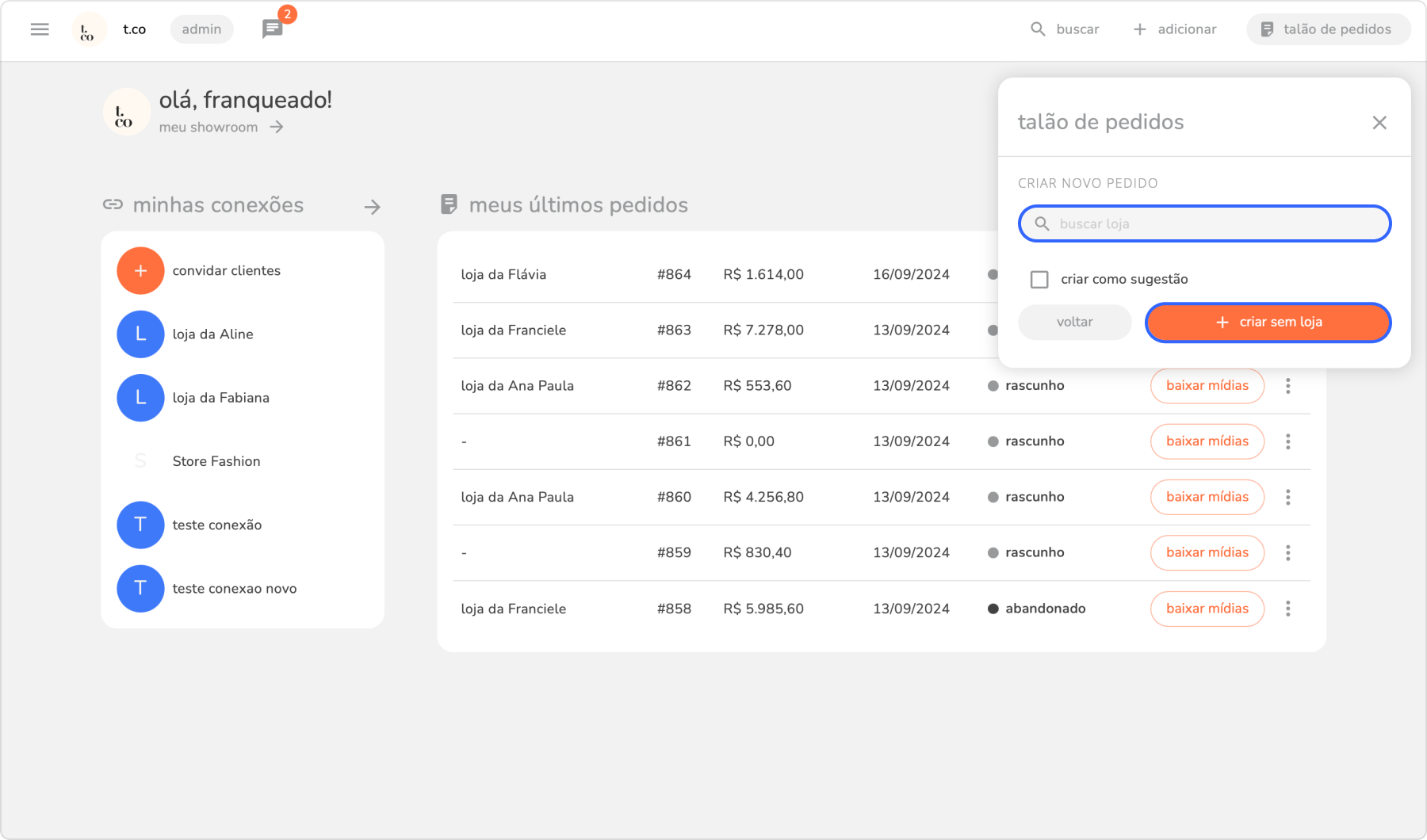The width and height of the screenshot is (1427, 840).
Task: Focus the buscar loja search field
Action: coord(1213,224)
